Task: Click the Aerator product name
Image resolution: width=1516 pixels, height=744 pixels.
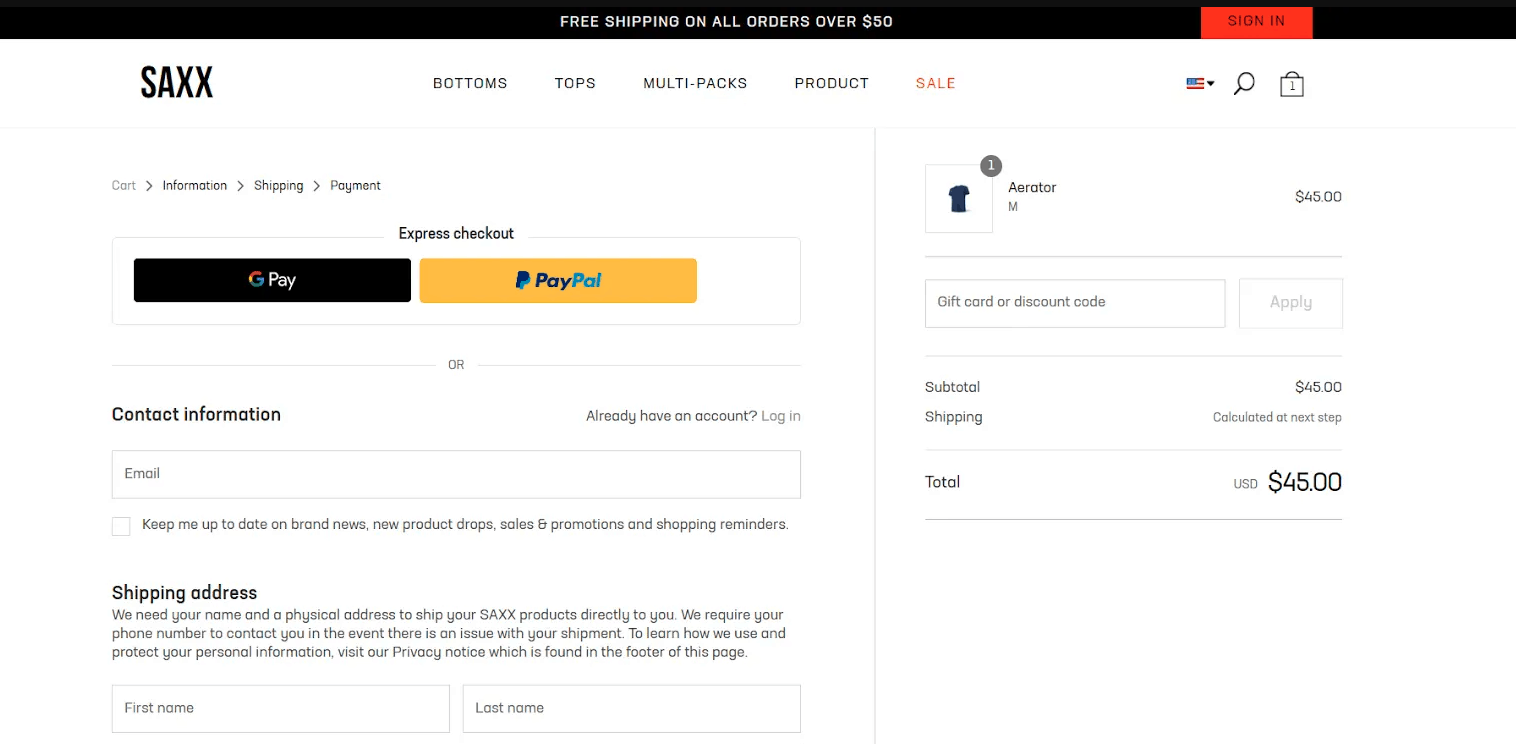Action: pyautogui.click(x=1032, y=187)
